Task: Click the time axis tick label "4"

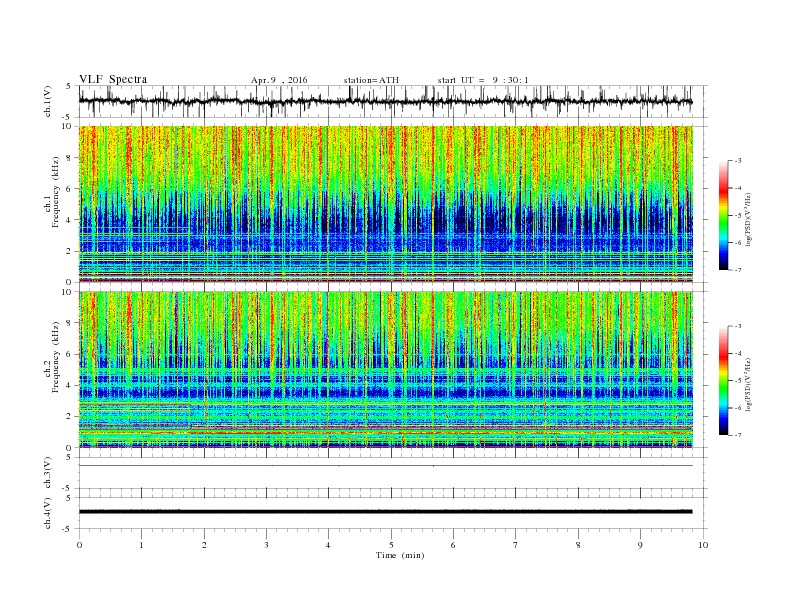Action: [328, 545]
